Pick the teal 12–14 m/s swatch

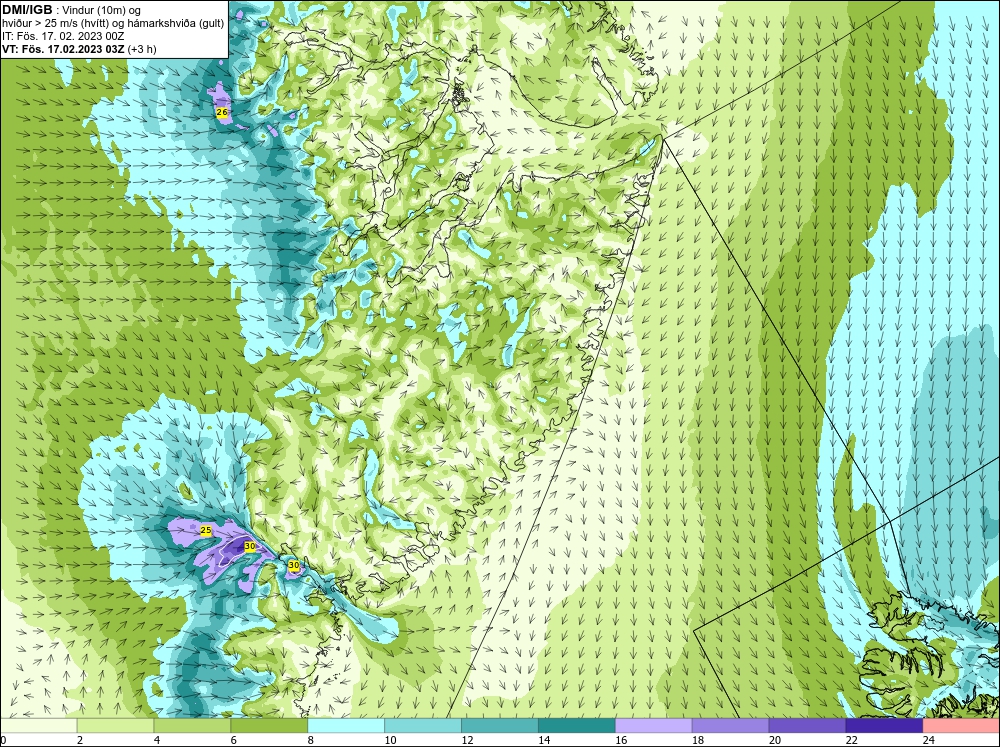500,725
